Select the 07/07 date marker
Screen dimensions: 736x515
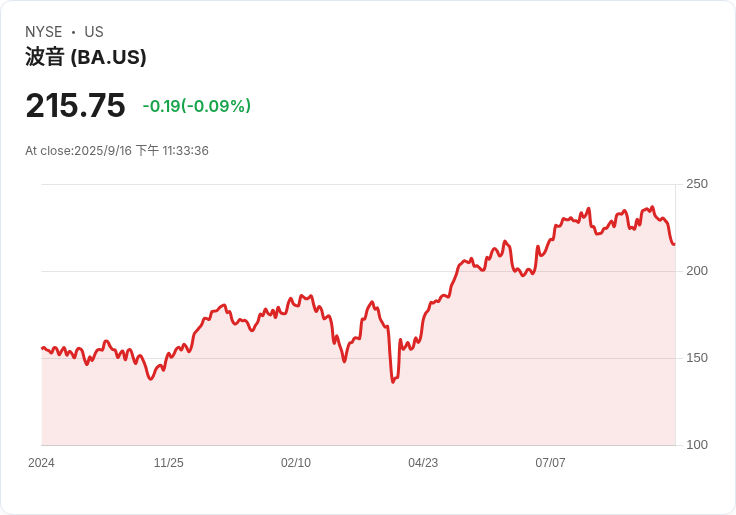coord(550,463)
